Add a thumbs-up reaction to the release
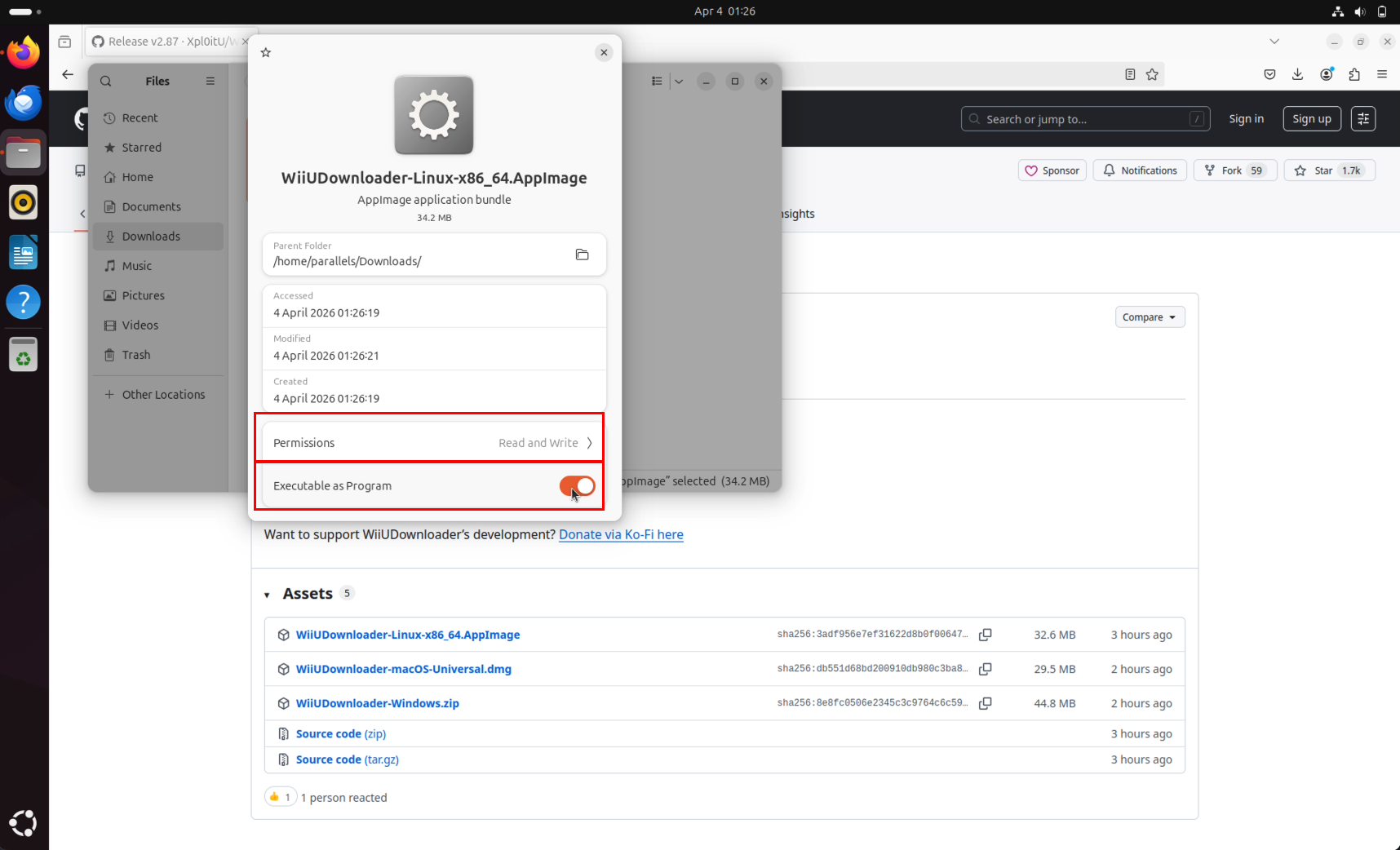The image size is (1400, 850). [281, 797]
